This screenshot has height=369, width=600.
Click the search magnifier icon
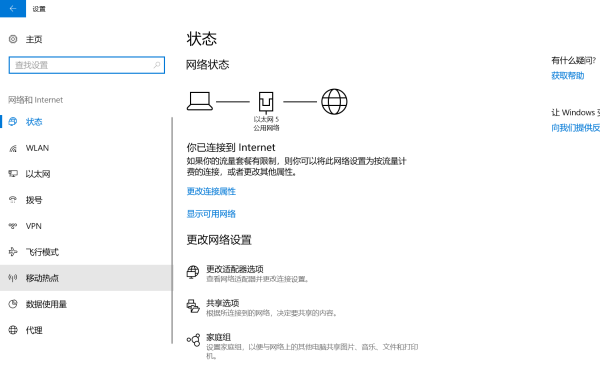click(157, 65)
